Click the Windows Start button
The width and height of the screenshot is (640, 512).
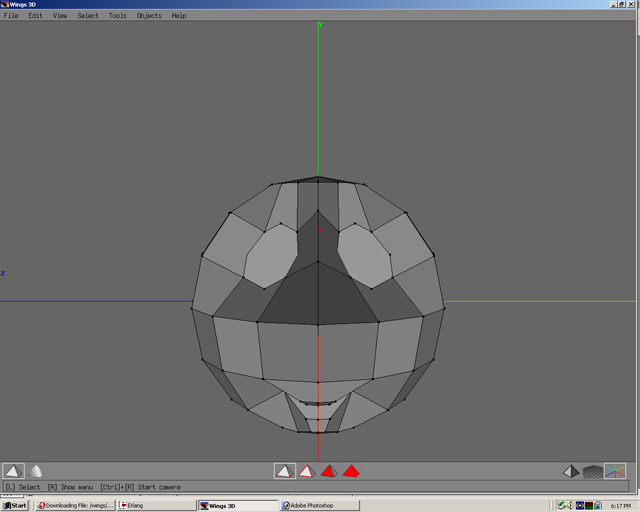click(x=15, y=505)
